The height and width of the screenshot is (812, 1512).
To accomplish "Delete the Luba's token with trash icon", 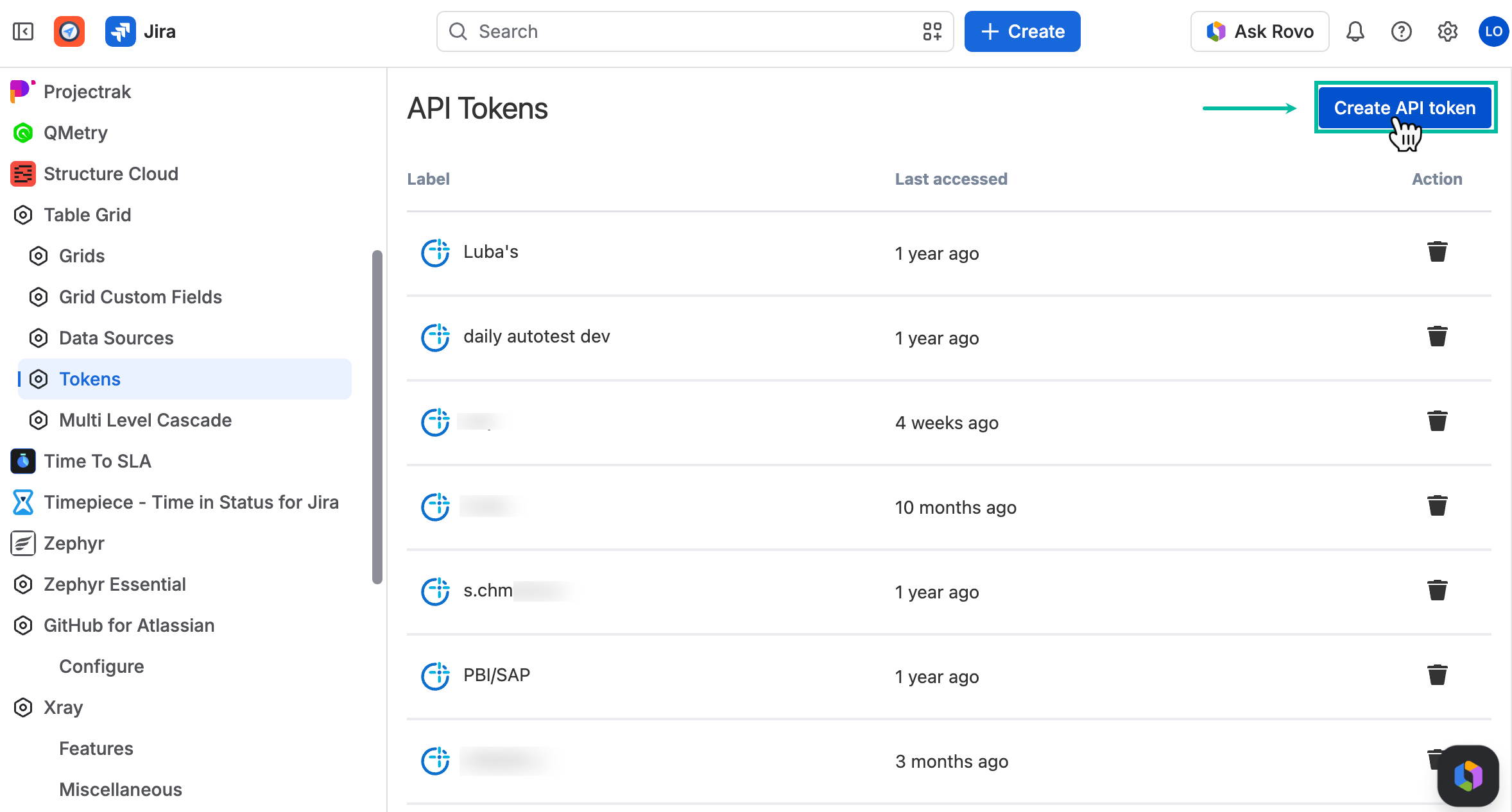I will 1437,252.
